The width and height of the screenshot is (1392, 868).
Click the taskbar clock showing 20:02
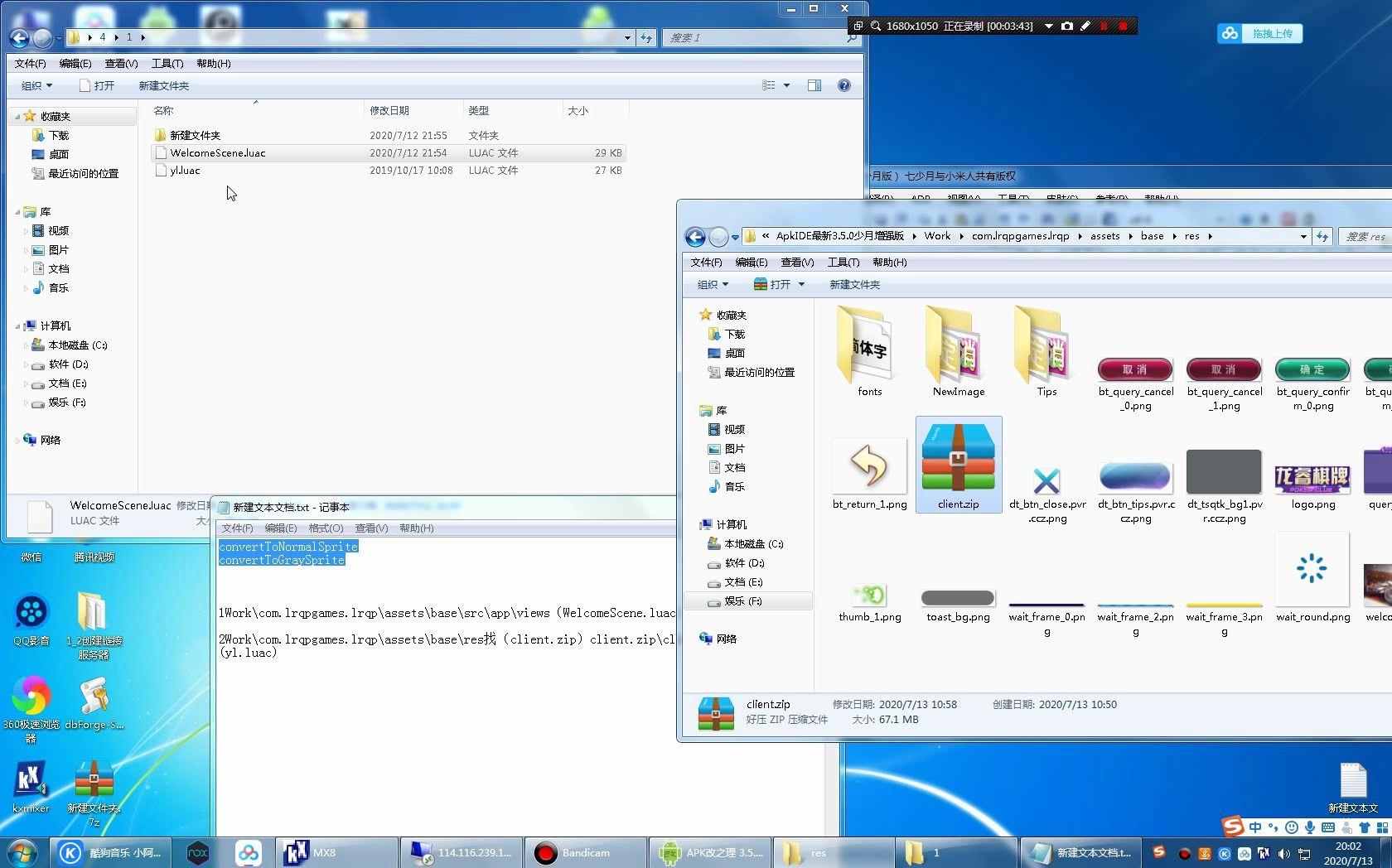click(1348, 853)
